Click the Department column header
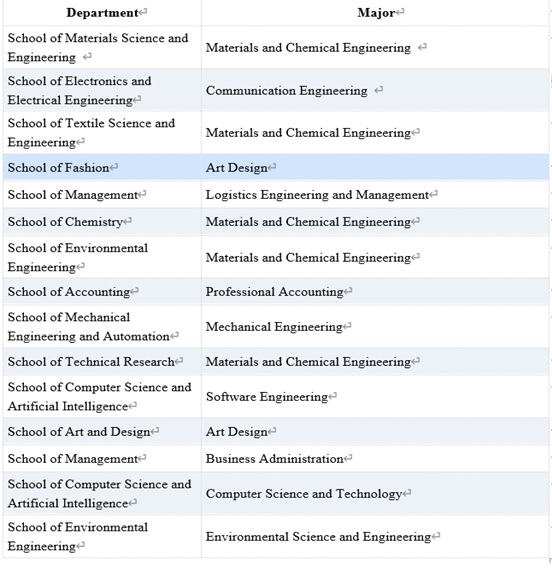Screen dimensions: 552x572 pos(102,13)
